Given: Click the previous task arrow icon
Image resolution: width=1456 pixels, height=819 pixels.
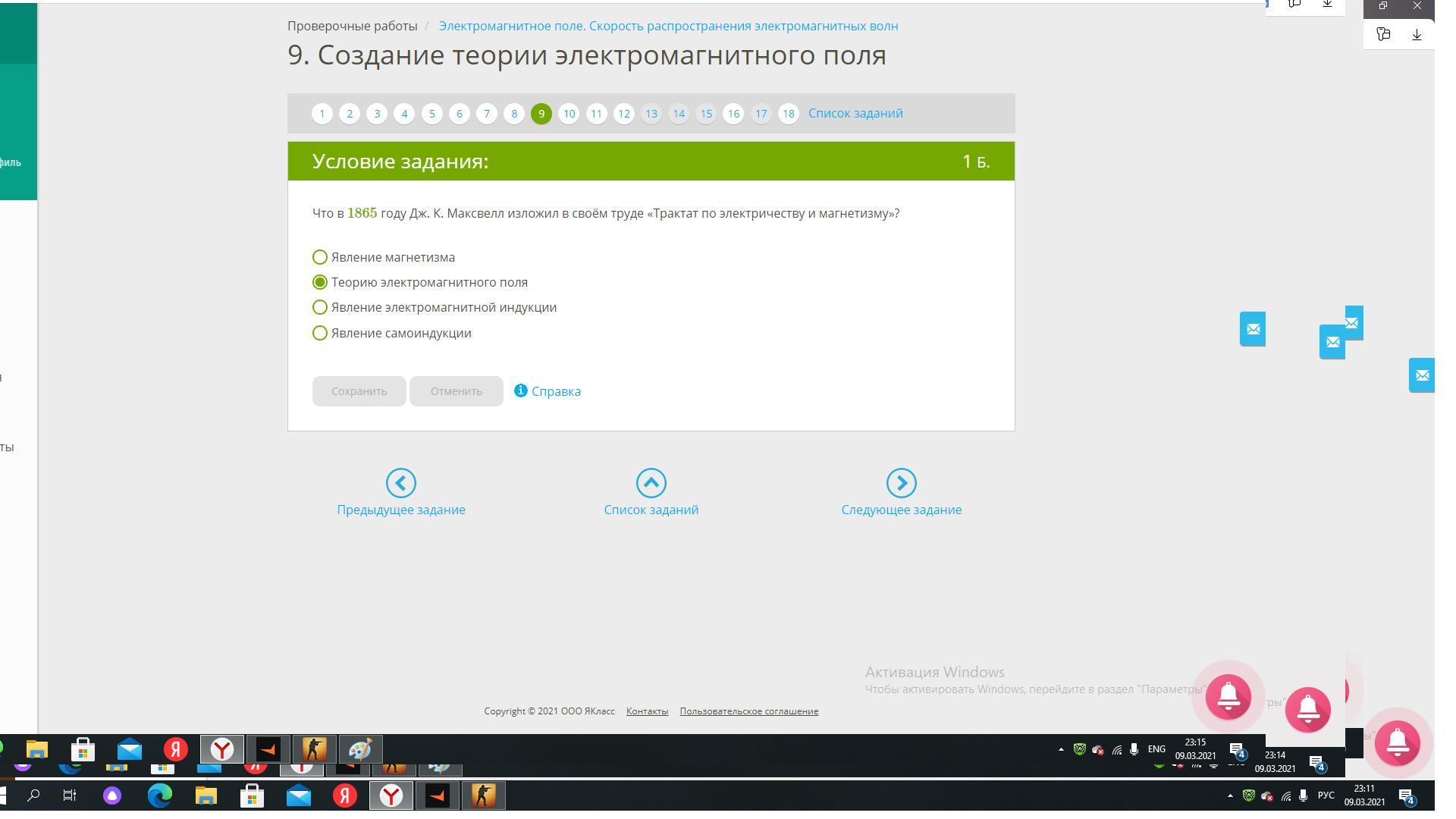Looking at the screenshot, I should pos(400,483).
